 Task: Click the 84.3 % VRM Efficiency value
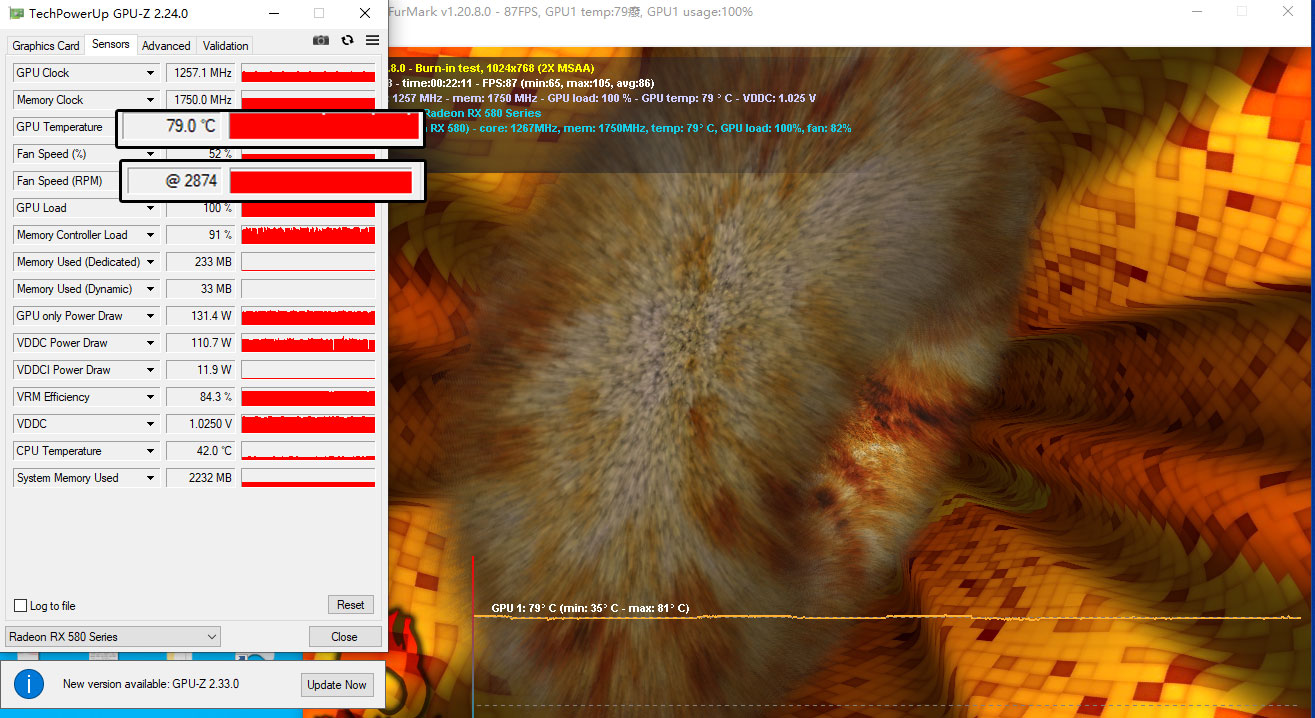200,397
